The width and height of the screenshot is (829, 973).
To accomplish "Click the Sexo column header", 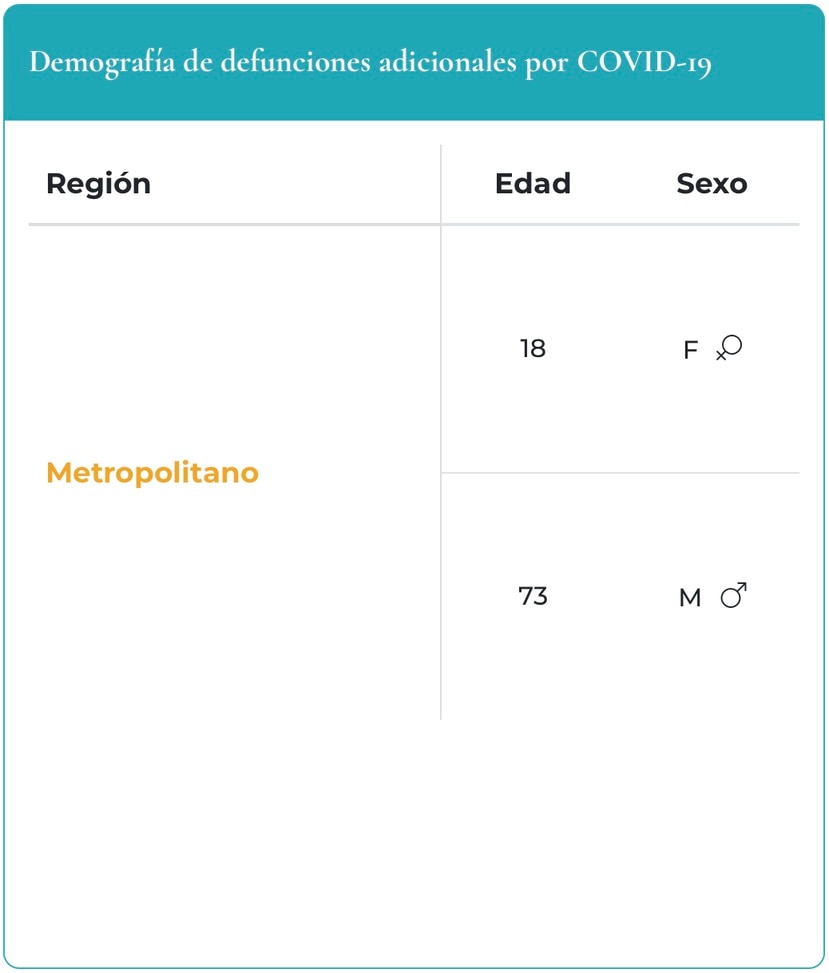I will tap(712, 184).
